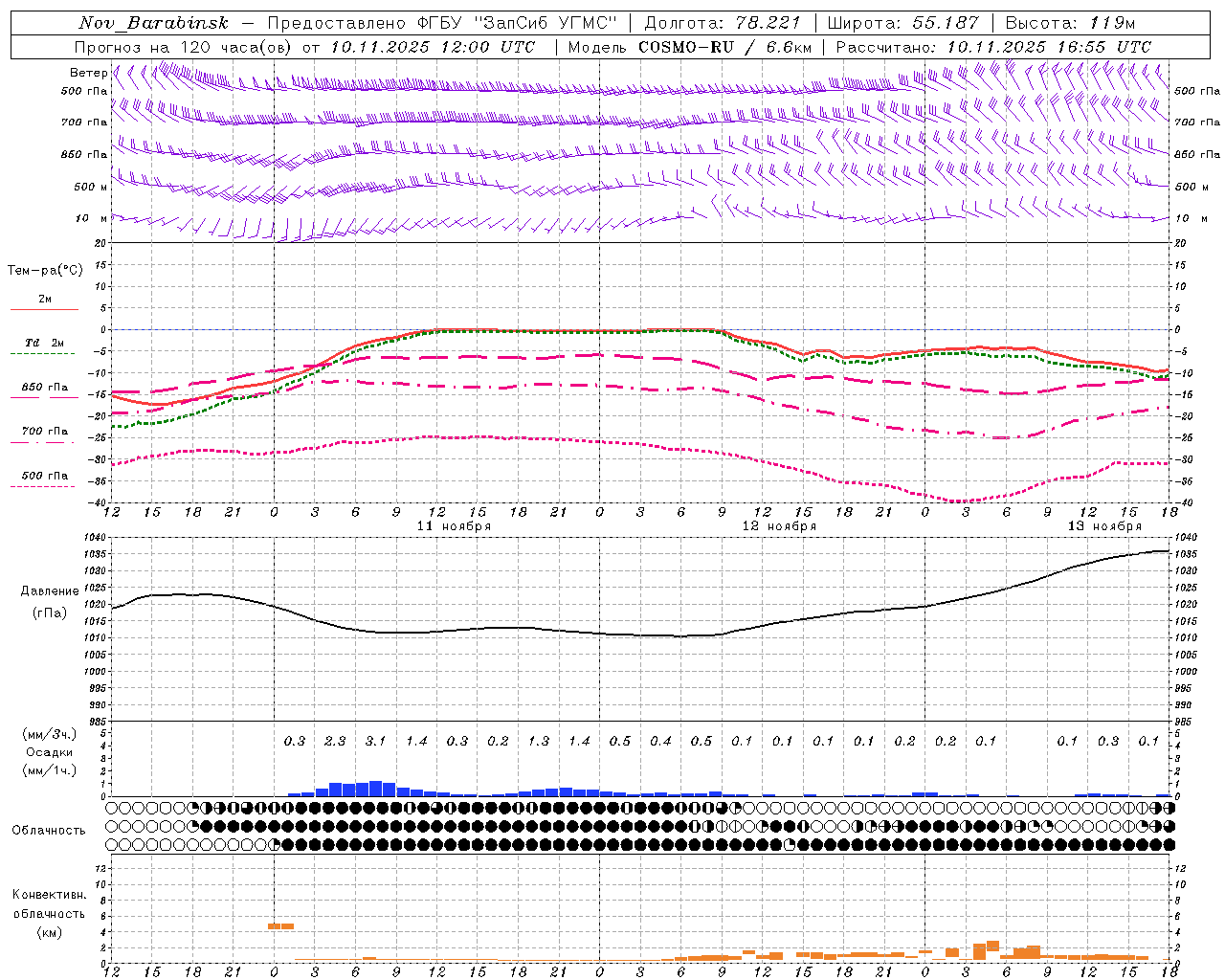Click the 1.3 precipitation value
This screenshot has height=980, width=1225.
point(539,742)
